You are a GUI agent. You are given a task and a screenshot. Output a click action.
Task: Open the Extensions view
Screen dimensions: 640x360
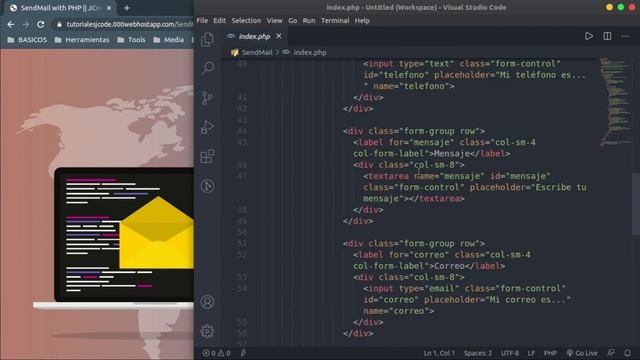207,156
